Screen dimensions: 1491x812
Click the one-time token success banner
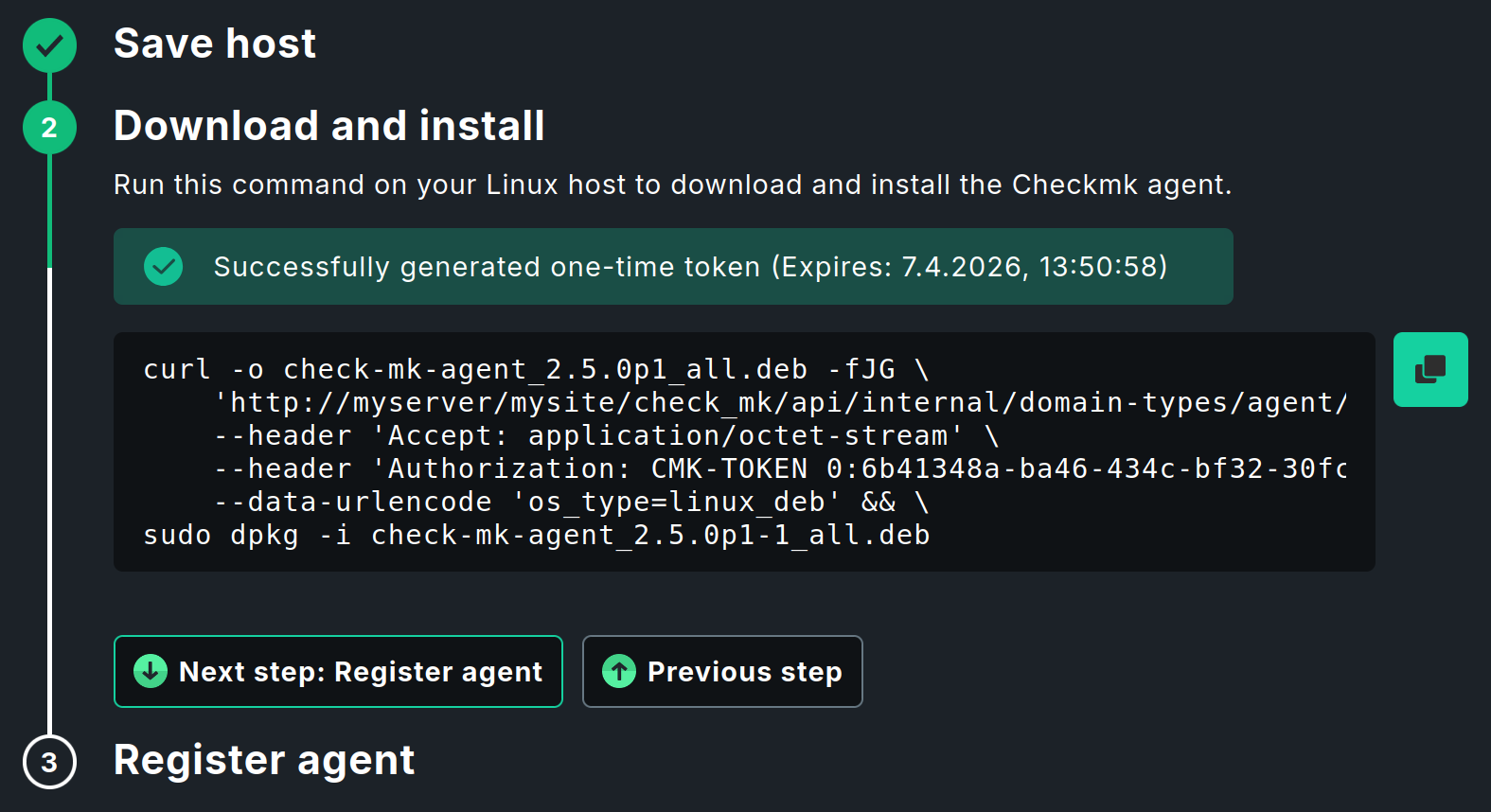point(672,267)
